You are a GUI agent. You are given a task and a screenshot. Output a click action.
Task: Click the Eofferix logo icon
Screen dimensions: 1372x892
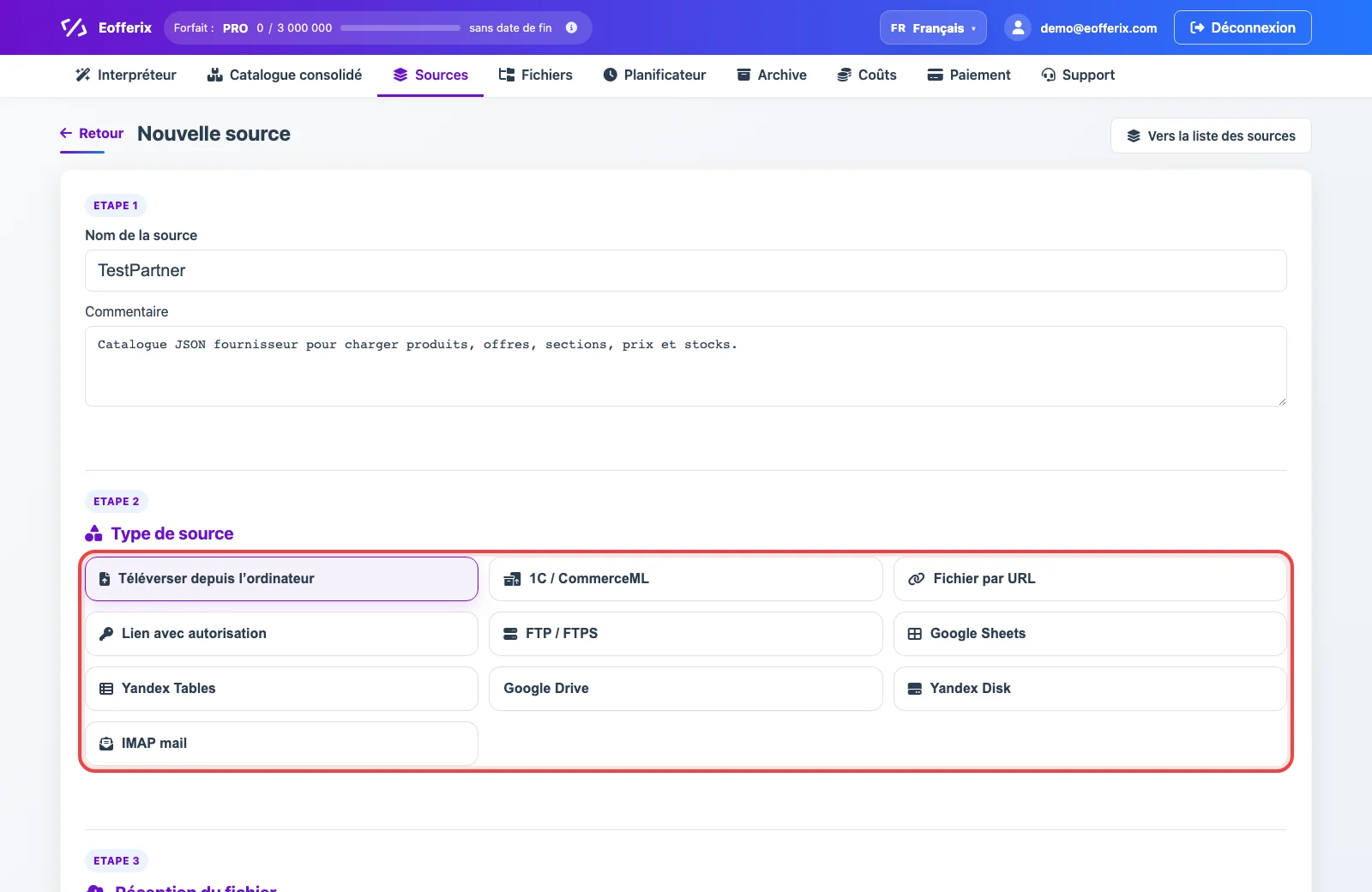click(74, 27)
